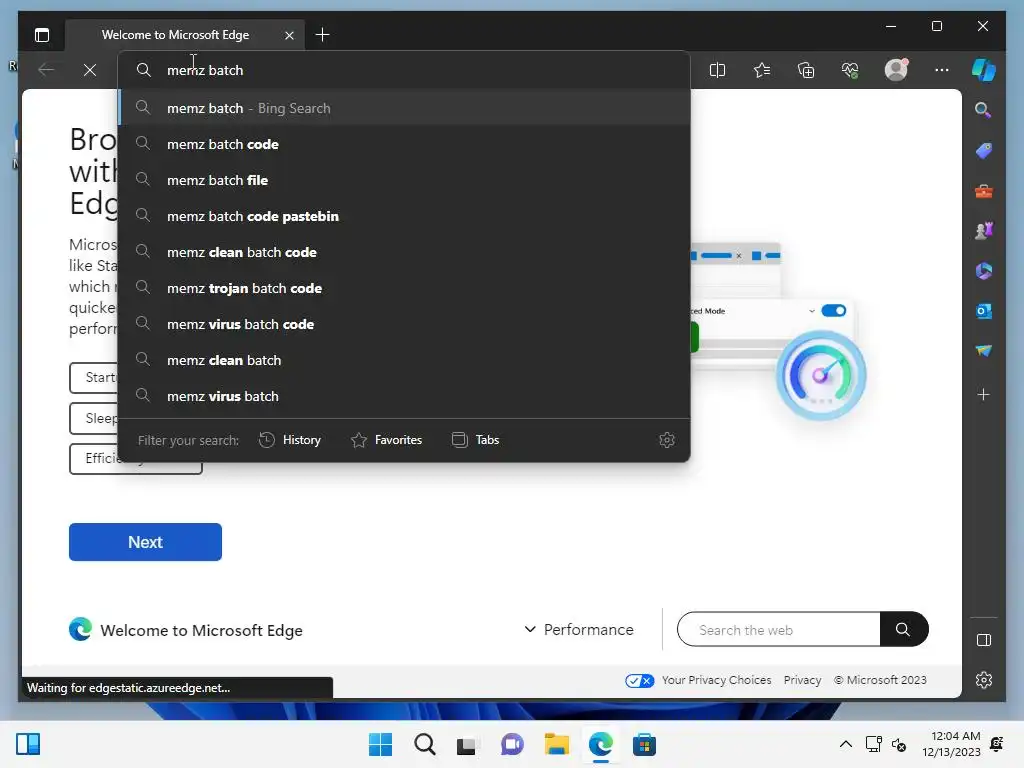
Task: Open File Explorer from taskbar
Action: coord(556,744)
